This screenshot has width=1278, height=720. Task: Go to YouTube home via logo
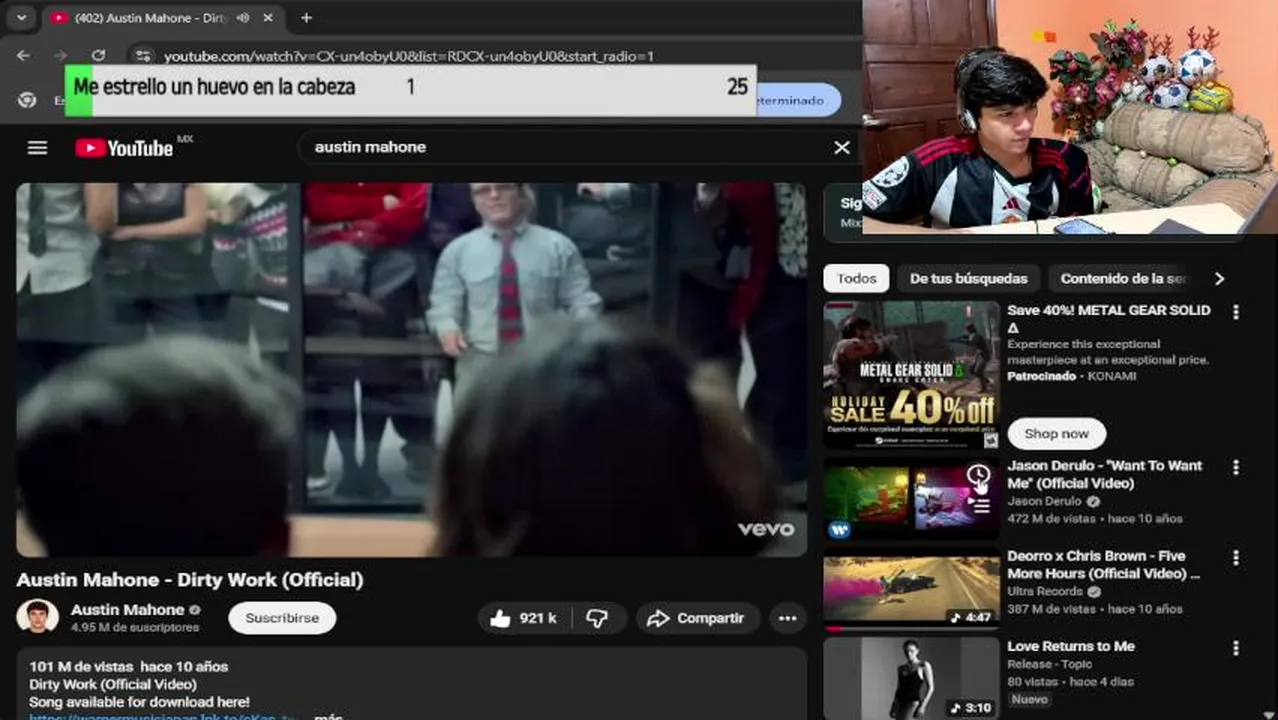[x=125, y=148]
